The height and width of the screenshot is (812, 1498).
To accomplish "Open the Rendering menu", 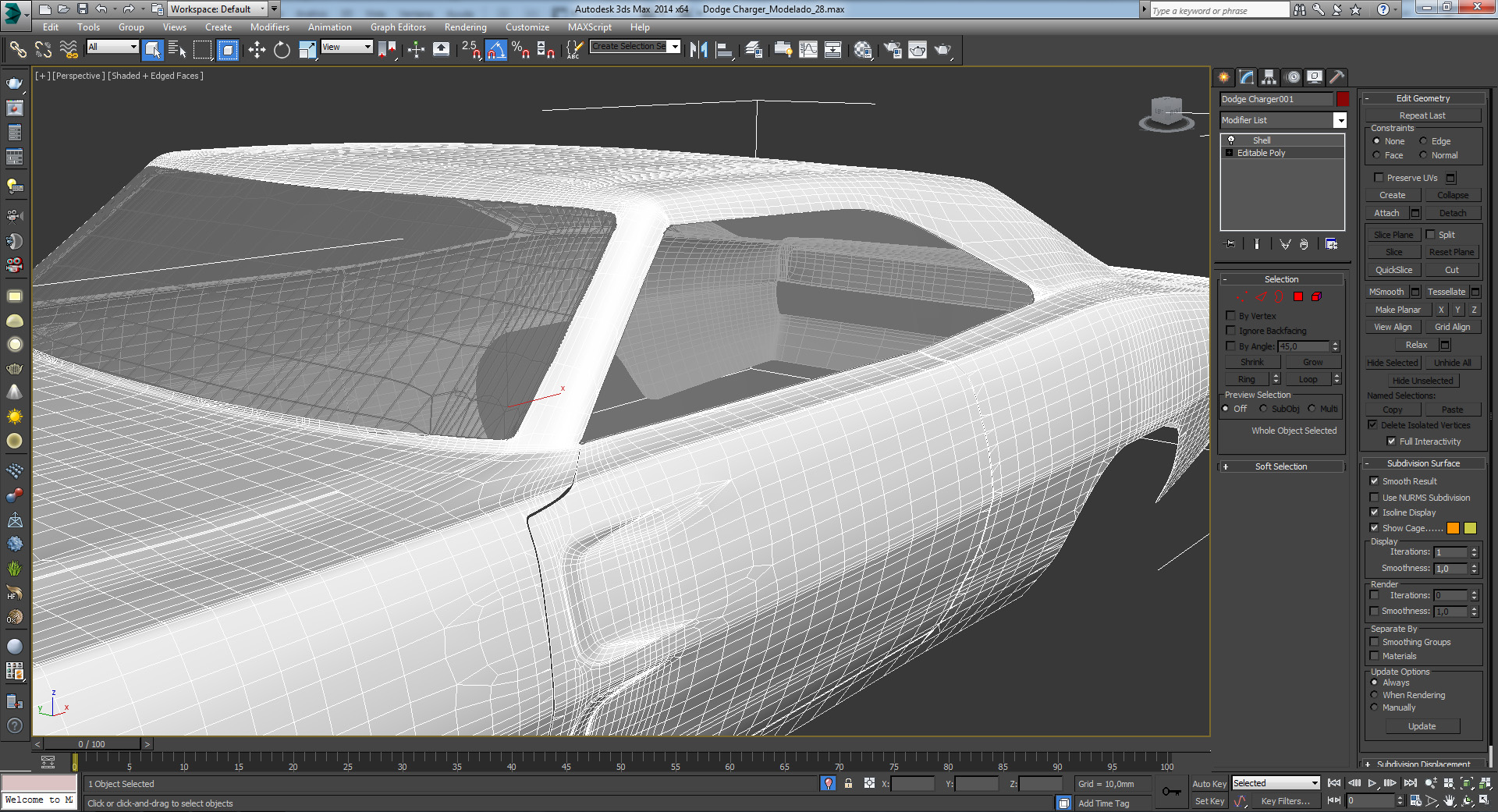I will (465, 27).
